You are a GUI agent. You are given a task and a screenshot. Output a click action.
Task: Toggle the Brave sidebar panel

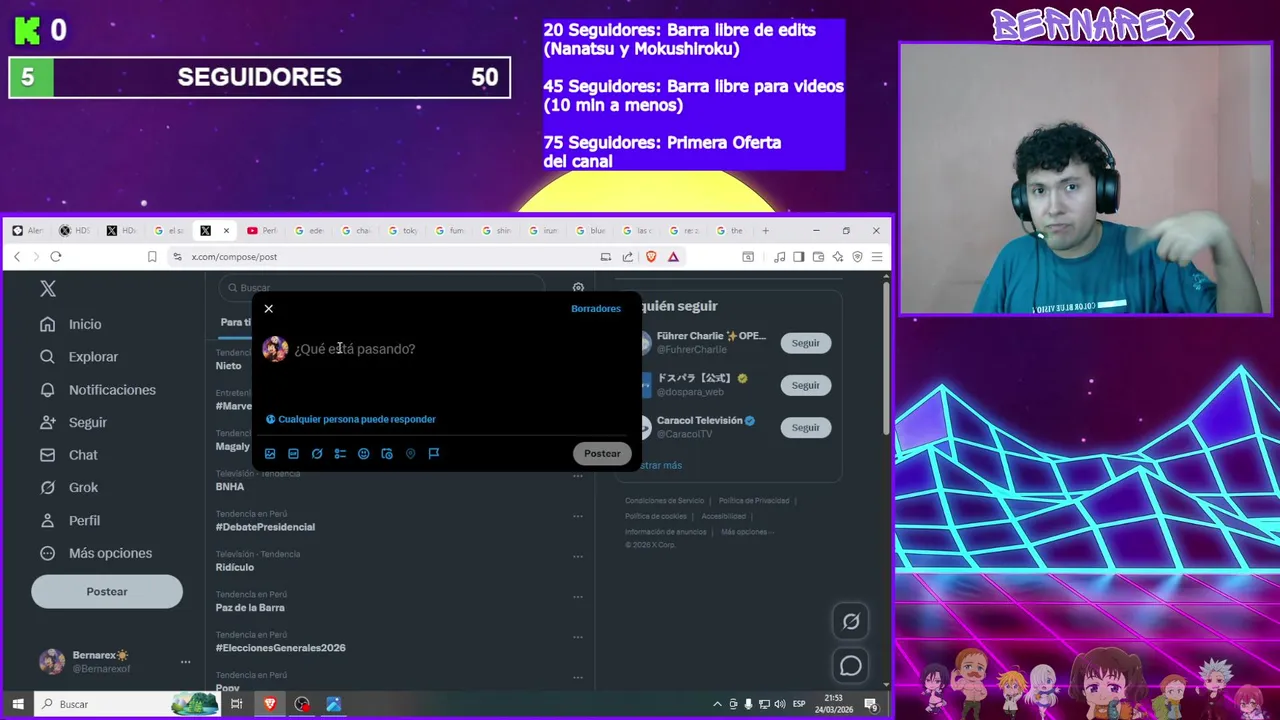pos(798,257)
